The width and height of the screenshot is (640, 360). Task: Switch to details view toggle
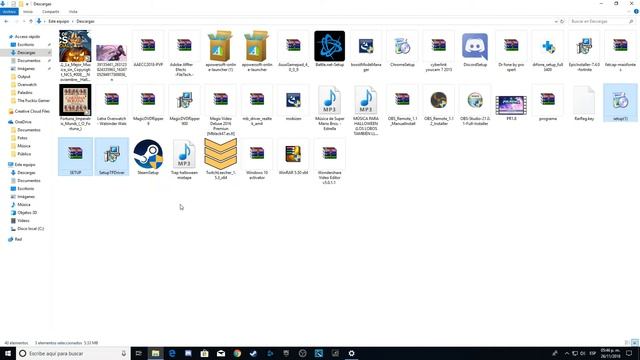(627, 342)
